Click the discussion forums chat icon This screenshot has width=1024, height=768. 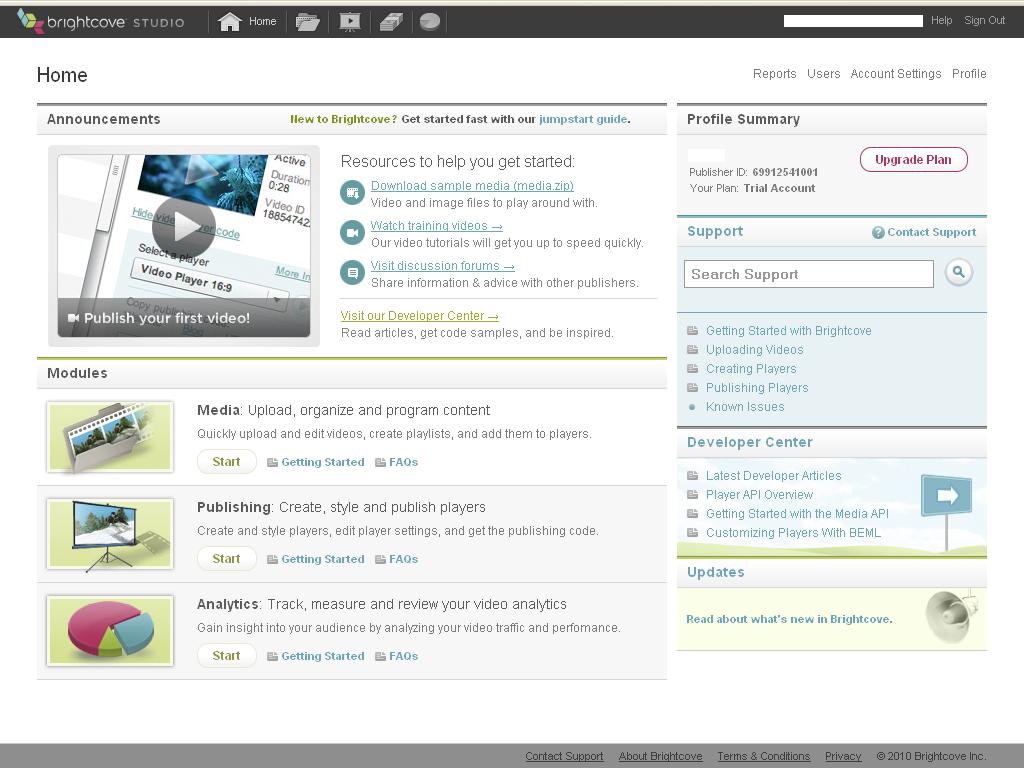pyautogui.click(x=353, y=272)
